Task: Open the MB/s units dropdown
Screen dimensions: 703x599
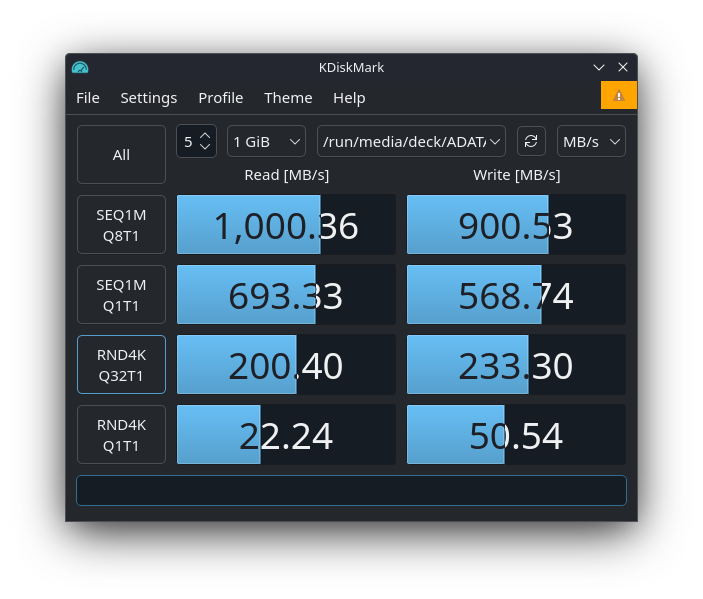Action: click(x=591, y=141)
